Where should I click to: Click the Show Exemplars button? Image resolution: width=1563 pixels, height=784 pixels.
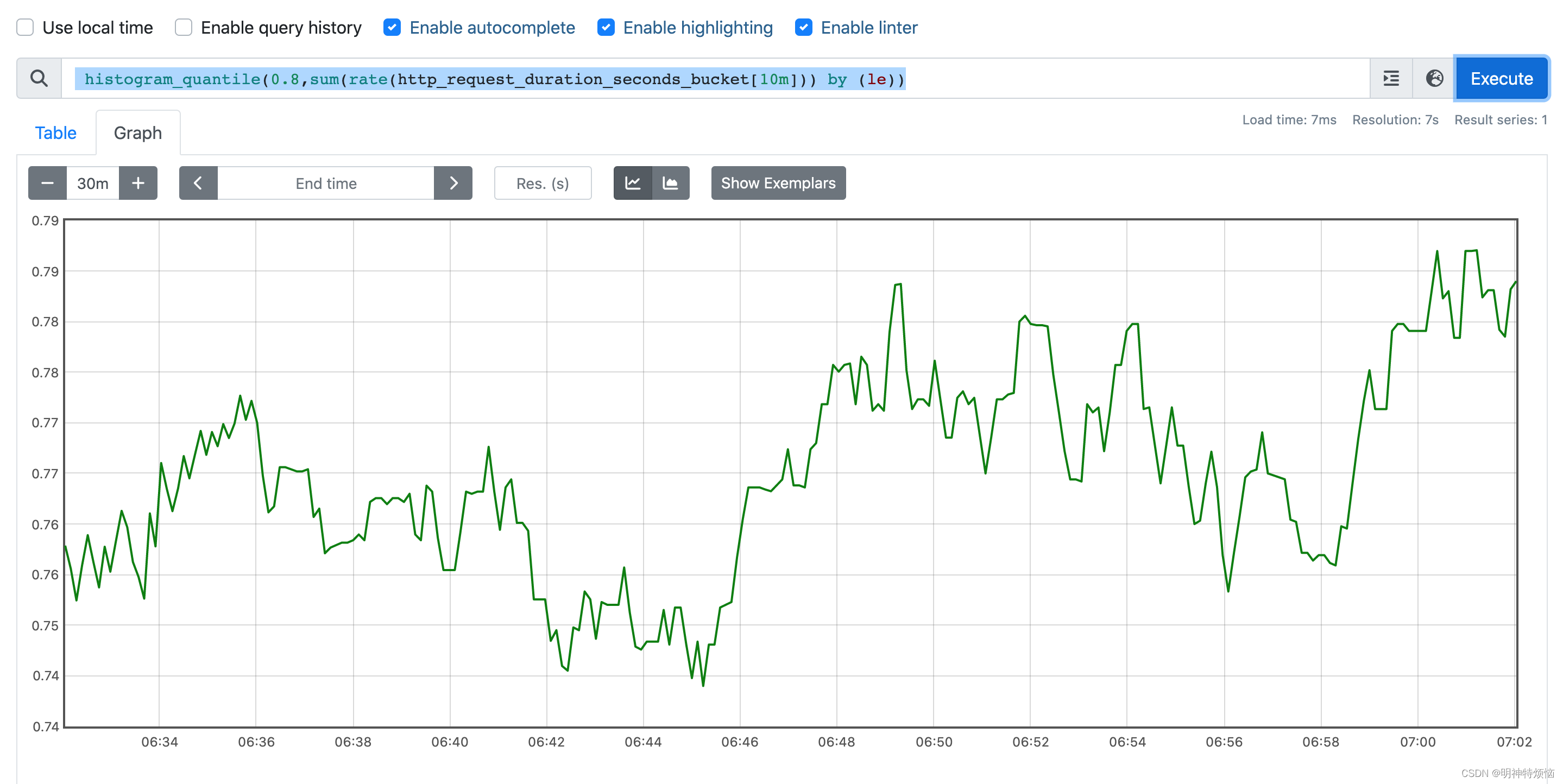pyautogui.click(x=778, y=182)
